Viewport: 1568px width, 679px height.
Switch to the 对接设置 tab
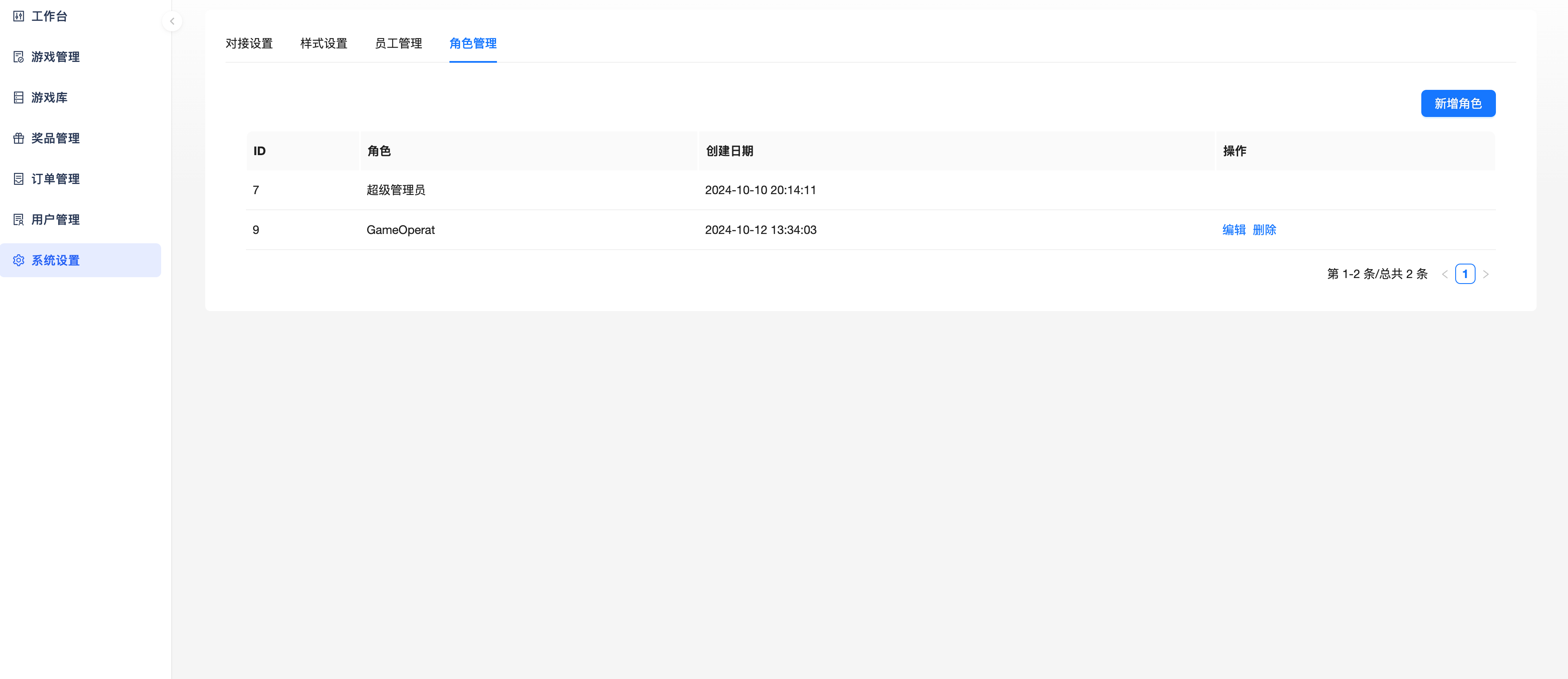pyautogui.click(x=249, y=43)
